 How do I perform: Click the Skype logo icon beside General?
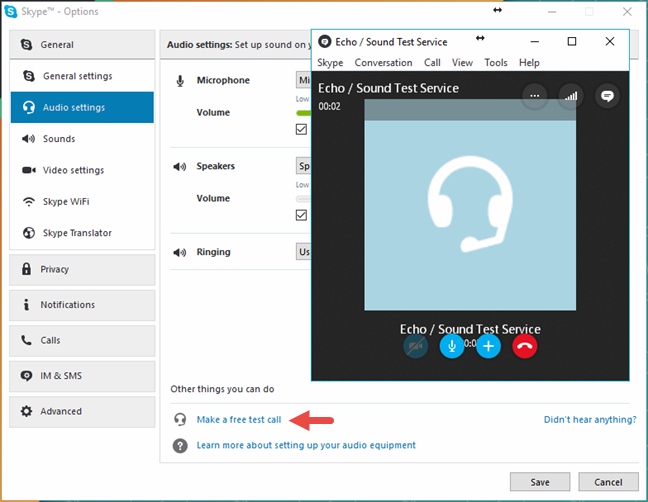(x=26, y=44)
